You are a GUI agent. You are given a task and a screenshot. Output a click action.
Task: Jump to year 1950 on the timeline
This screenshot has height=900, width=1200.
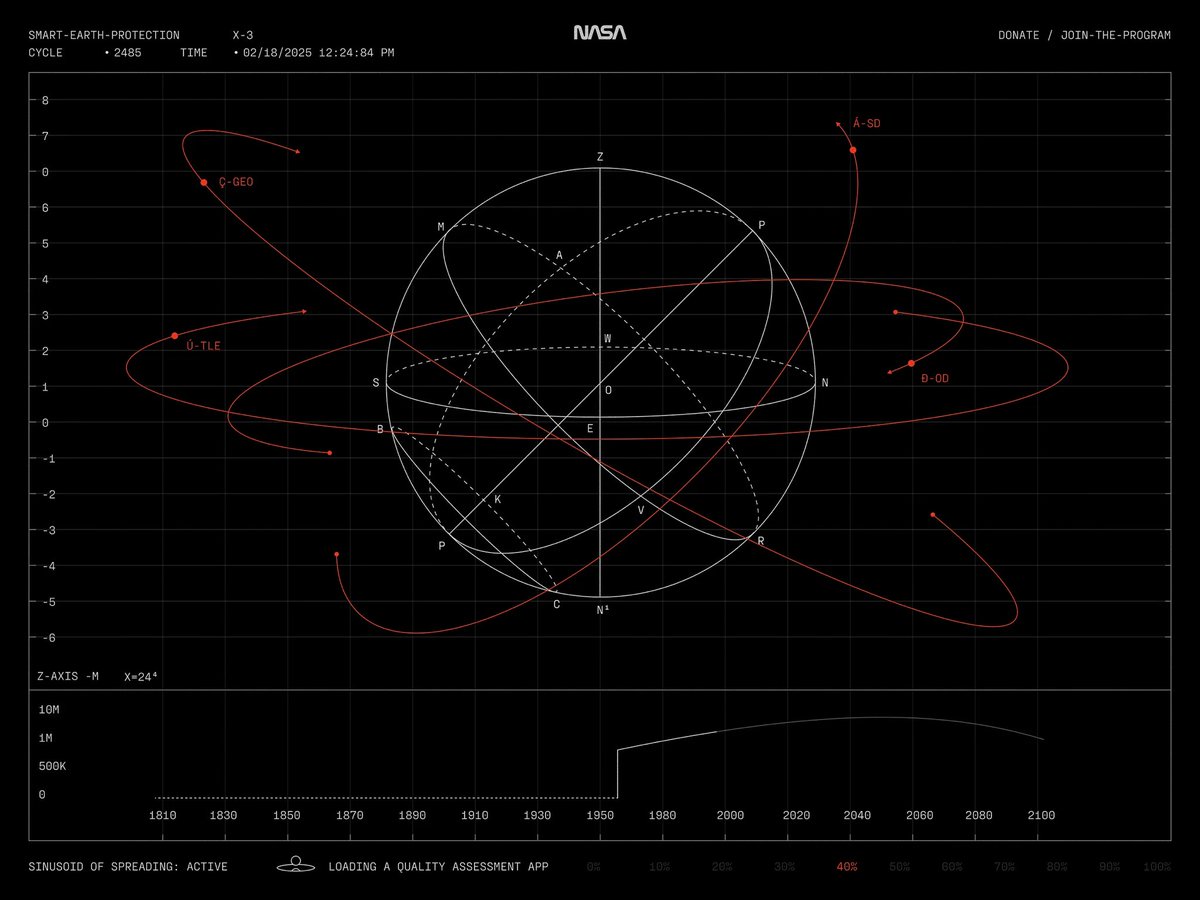coord(600,815)
